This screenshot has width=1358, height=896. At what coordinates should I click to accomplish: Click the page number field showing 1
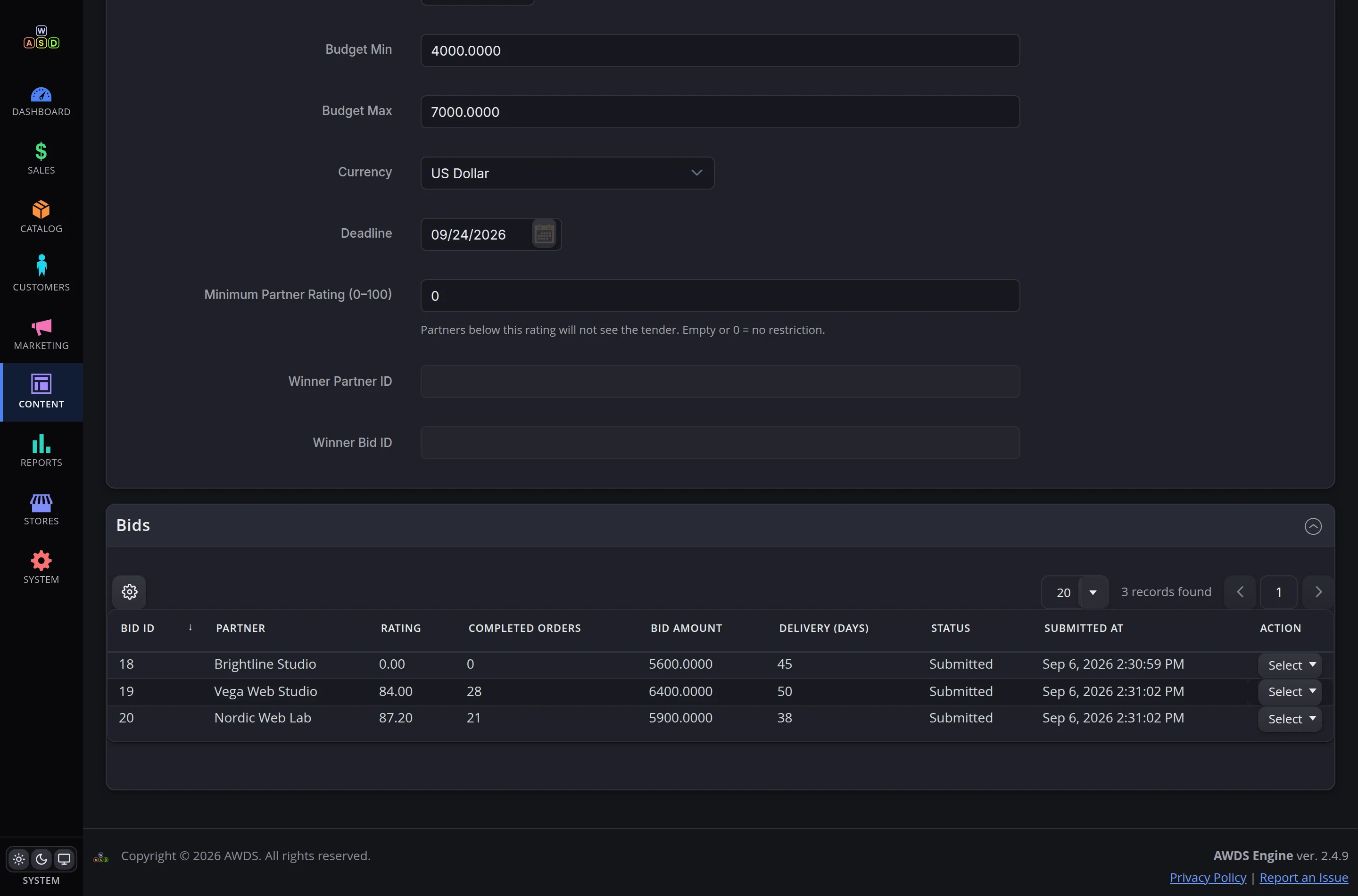(x=1279, y=592)
